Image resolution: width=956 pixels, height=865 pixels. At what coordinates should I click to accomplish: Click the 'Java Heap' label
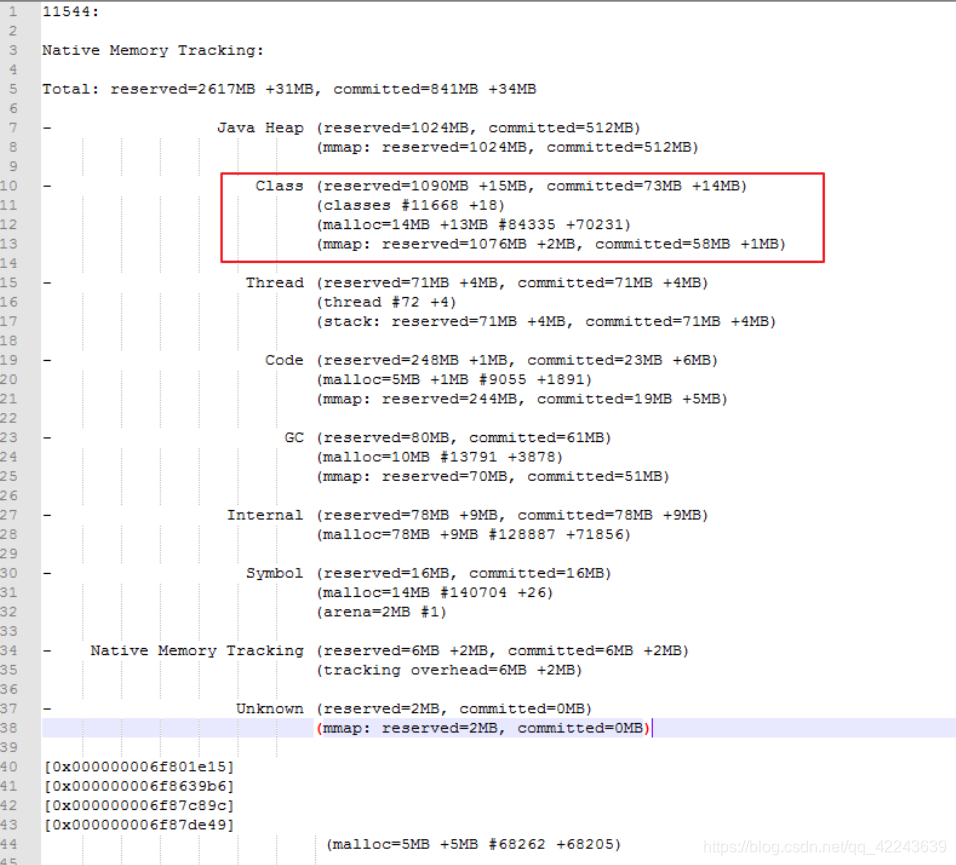point(260,128)
